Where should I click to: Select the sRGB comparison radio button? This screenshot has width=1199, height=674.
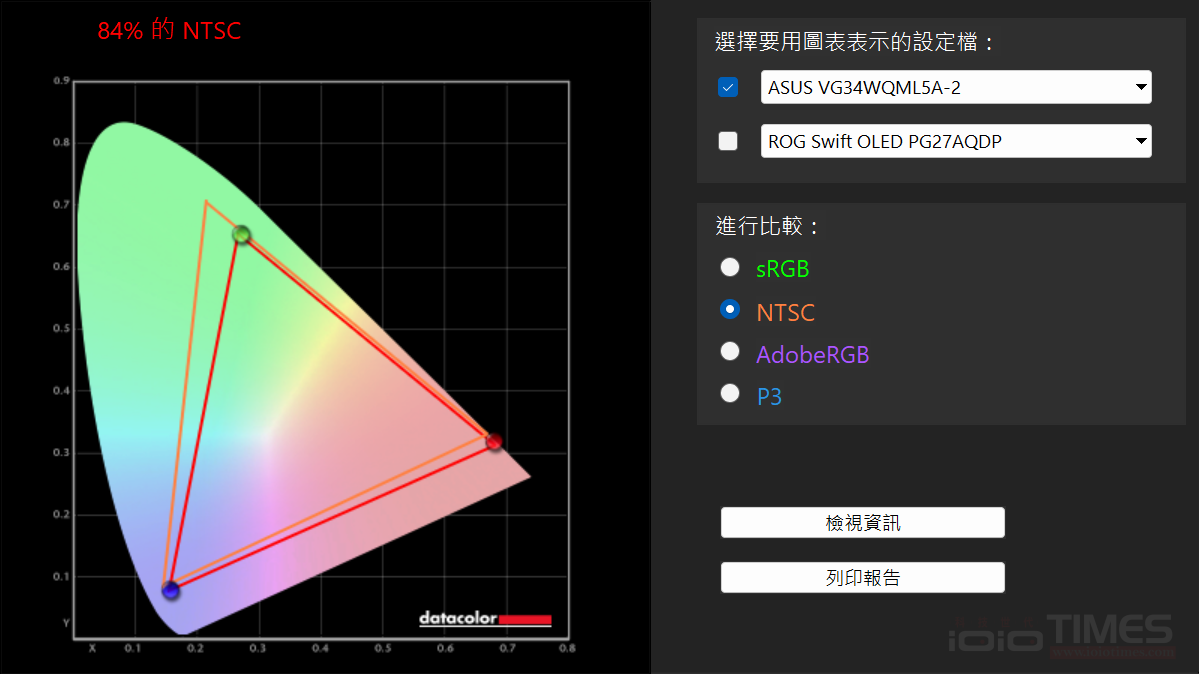tap(730, 267)
